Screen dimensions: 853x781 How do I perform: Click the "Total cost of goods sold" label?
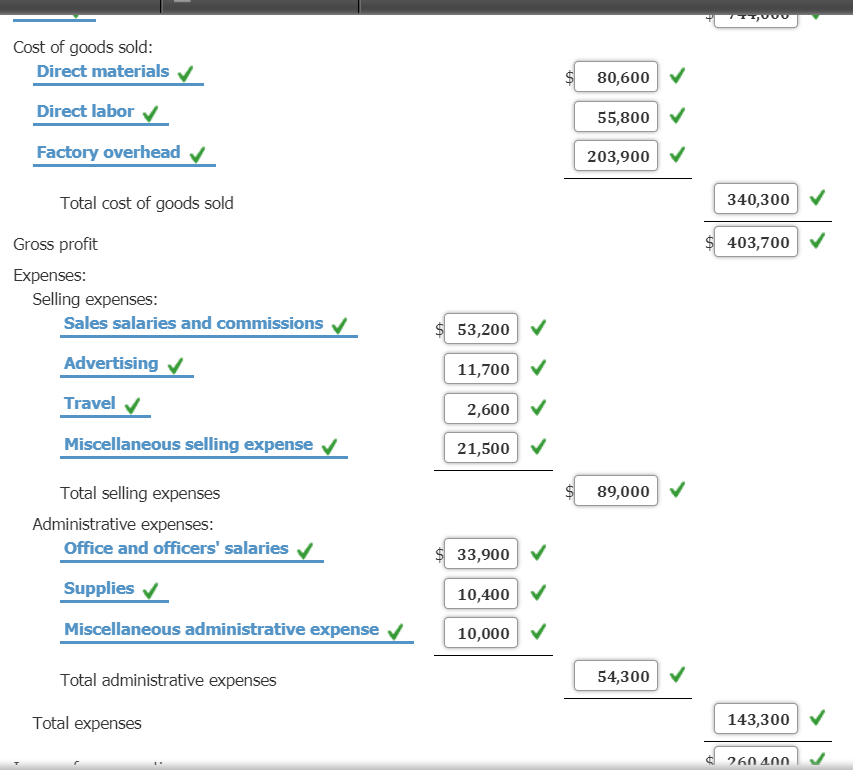pyautogui.click(x=147, y=203)
